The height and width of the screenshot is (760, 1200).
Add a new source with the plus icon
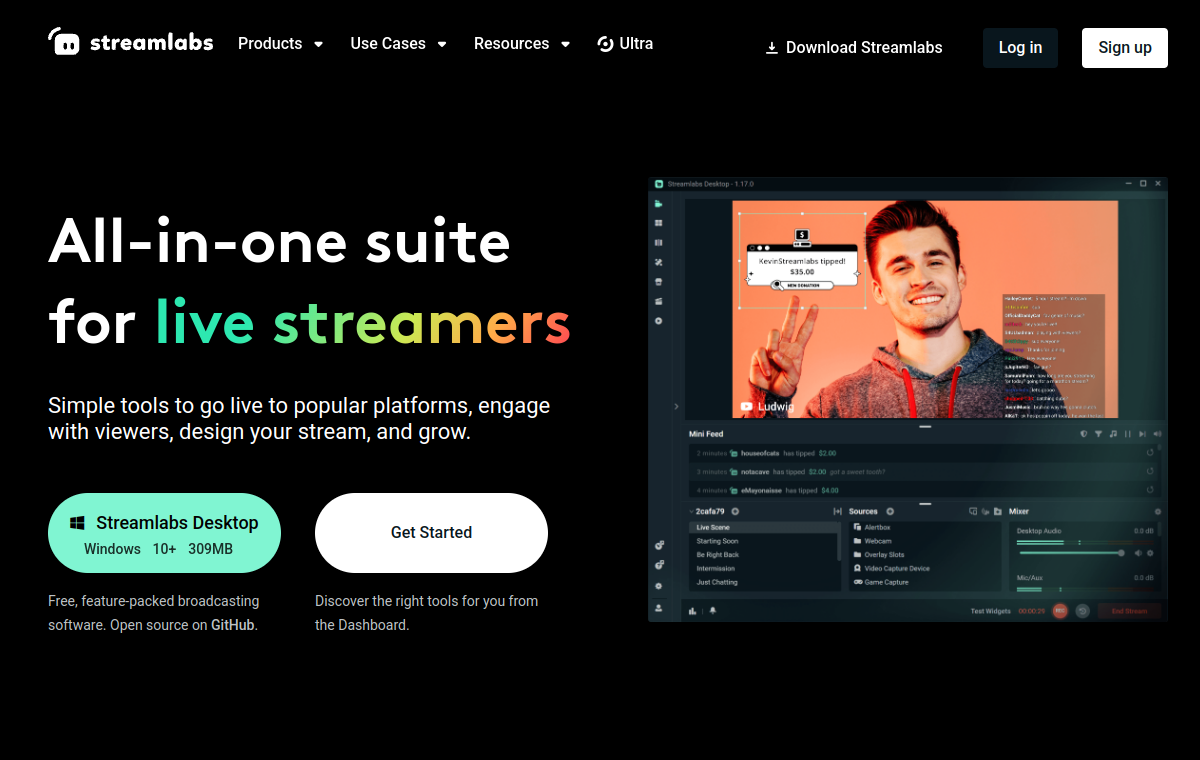coord(890,512)
